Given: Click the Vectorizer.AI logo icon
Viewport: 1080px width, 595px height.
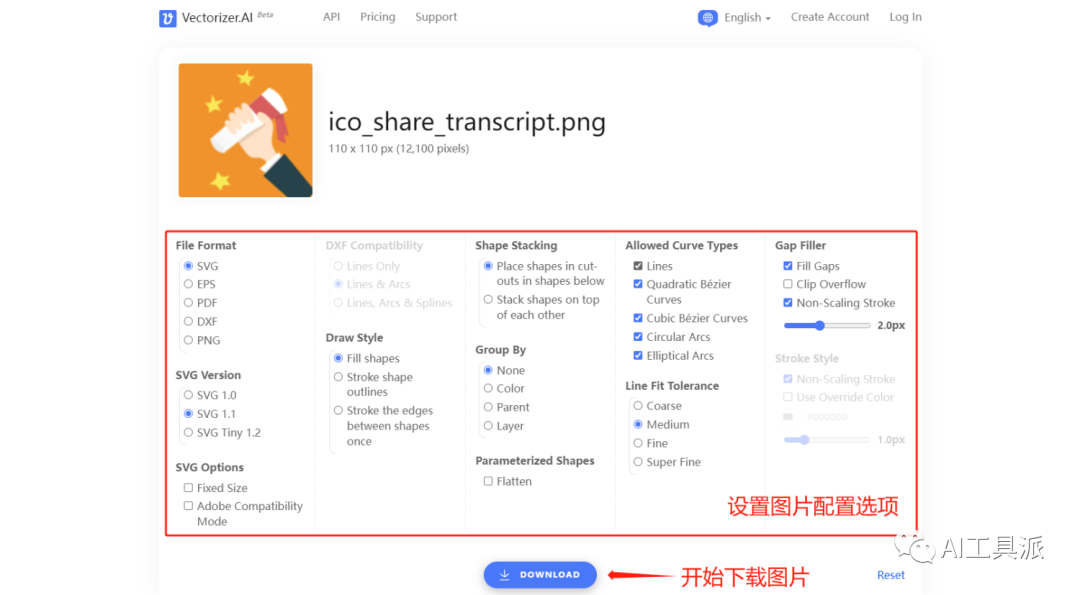Looking at the screenshot, I should click(167, 18).
